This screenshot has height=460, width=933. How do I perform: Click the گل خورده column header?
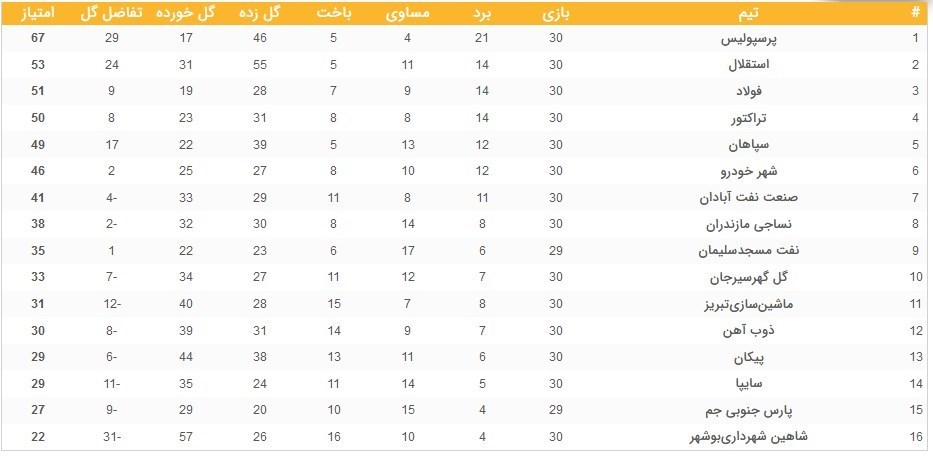[x=186, y=14]
